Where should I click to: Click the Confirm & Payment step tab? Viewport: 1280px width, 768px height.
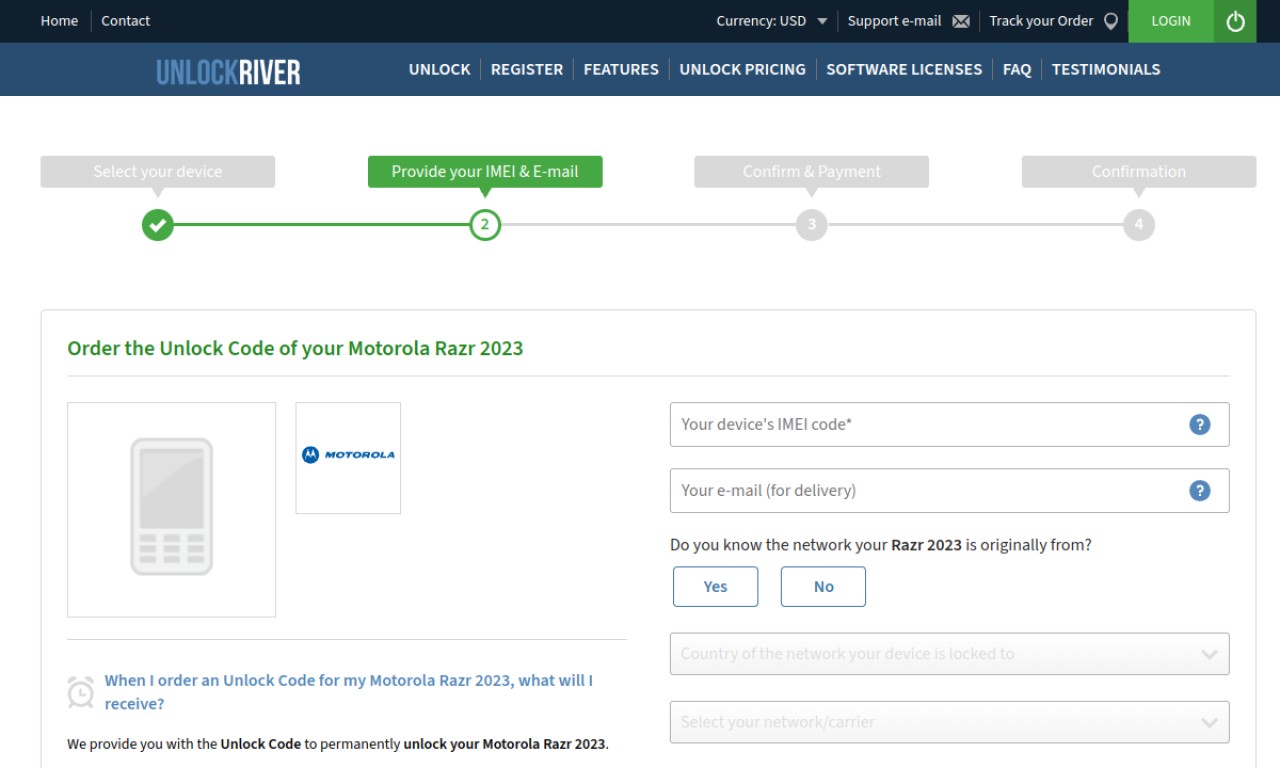(x=812, y=172)
